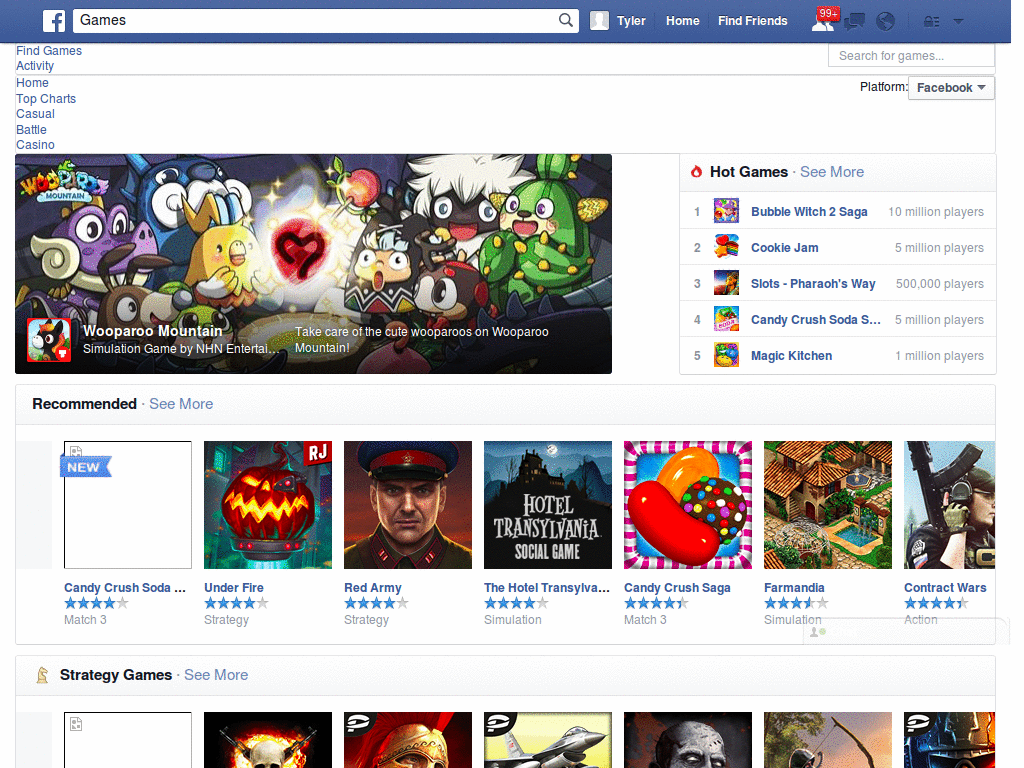Open the Battle games category
Image resolution: width=1024 pixels, height=768 pixels.
pos(31,129)
